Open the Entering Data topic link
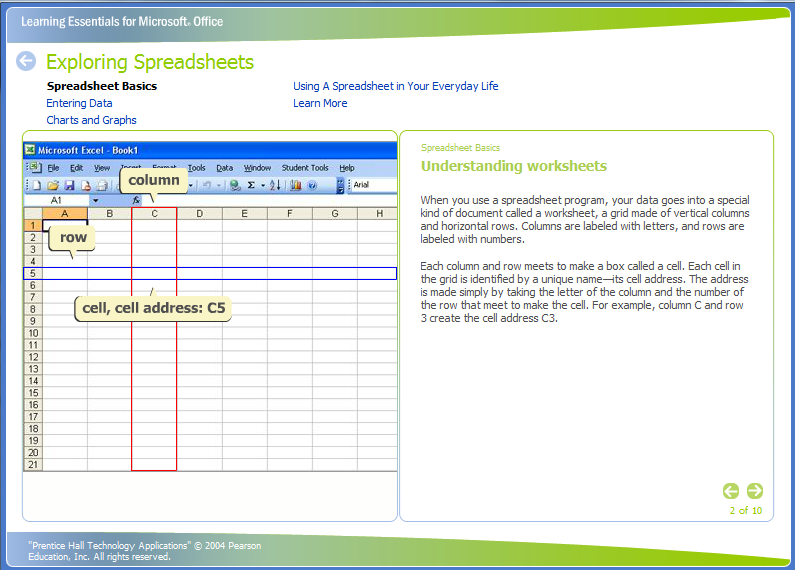The image size is (795, 570). (x=79, y=103)
